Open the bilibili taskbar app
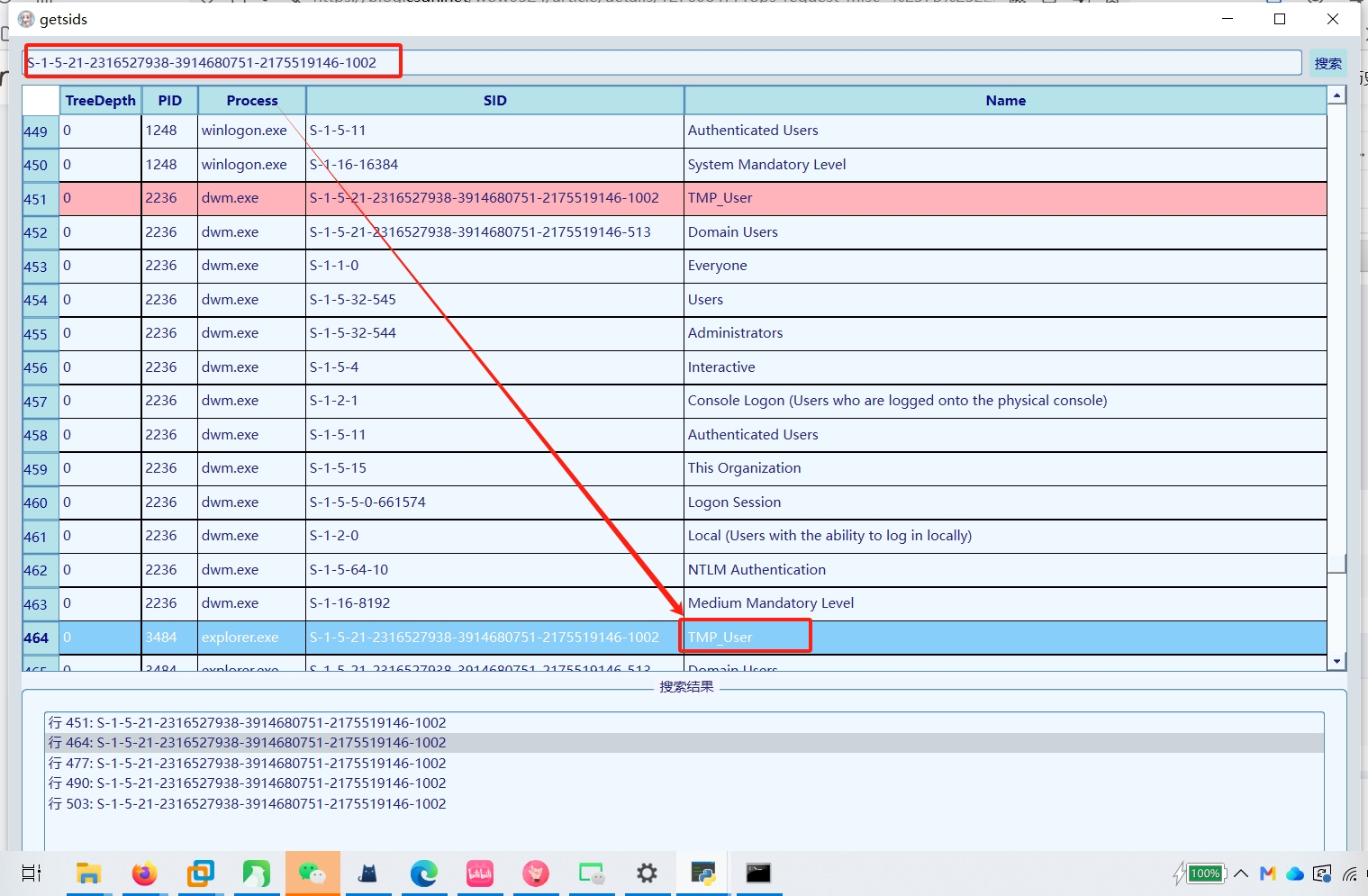Viewport: 1368px width, 896px height. point(480,873)
